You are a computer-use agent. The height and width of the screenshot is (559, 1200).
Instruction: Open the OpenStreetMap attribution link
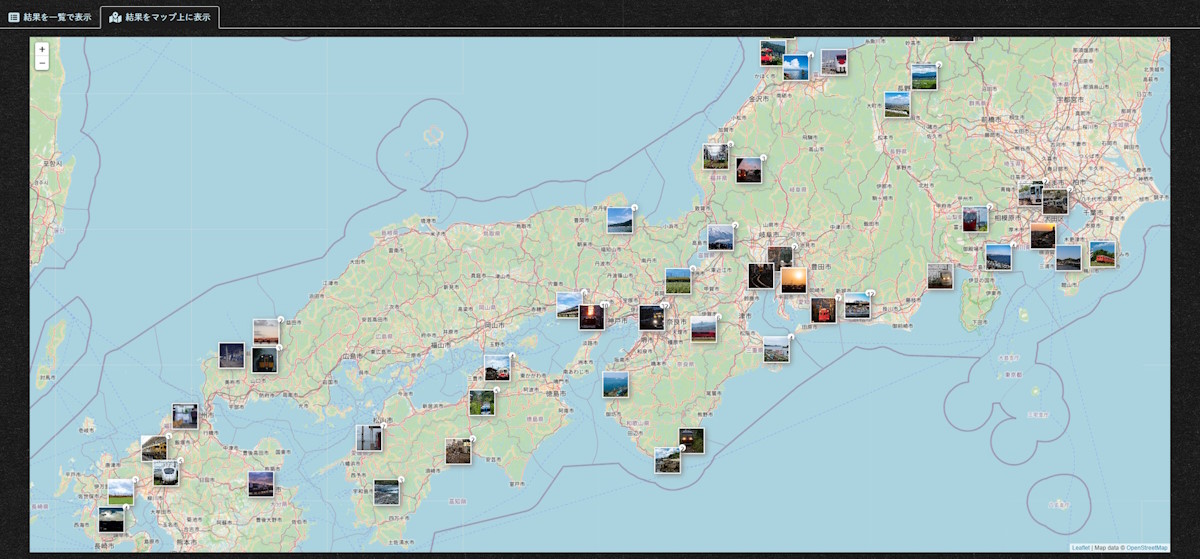[x=1146, y=547]
